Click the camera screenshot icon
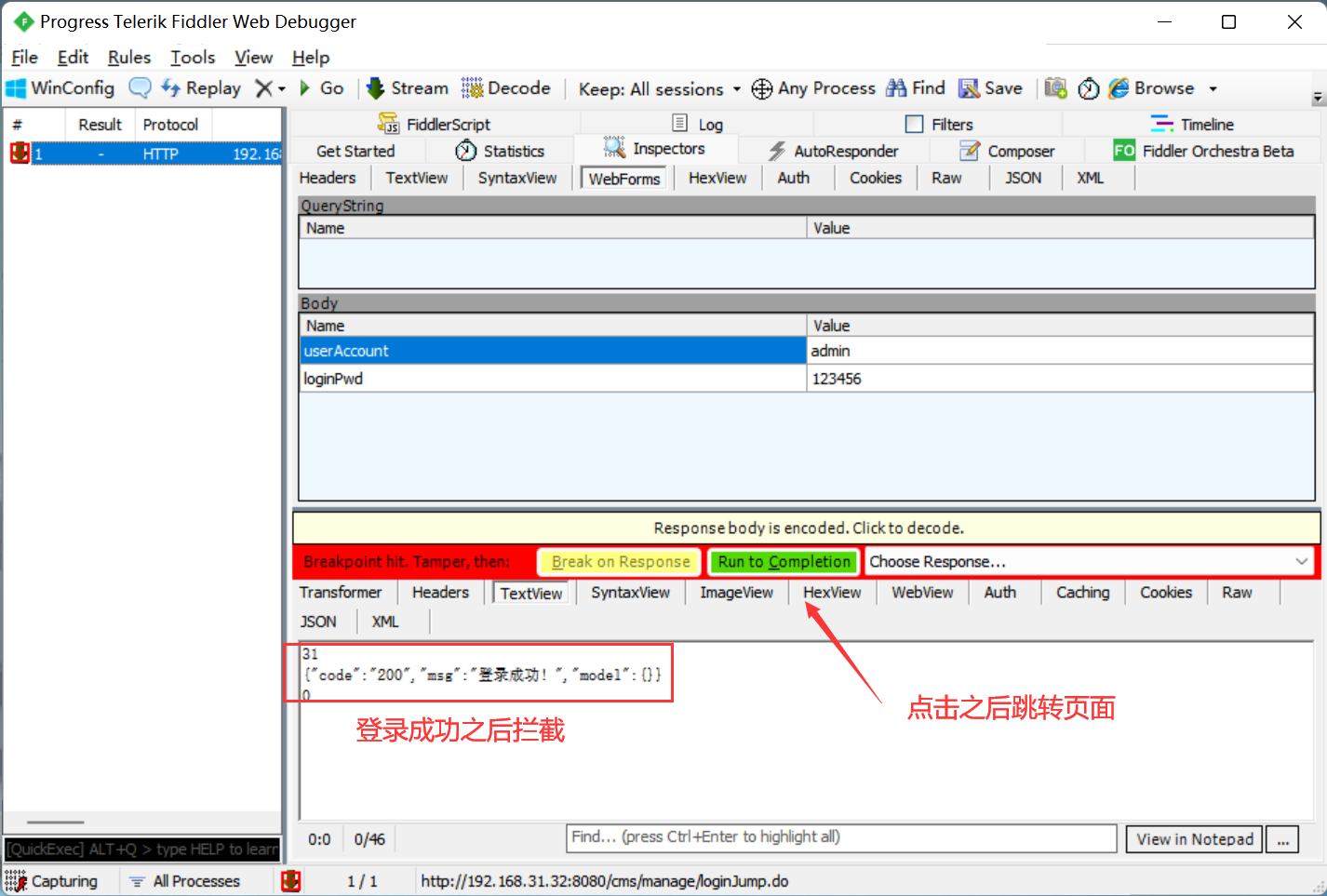Viewport: 1327px width, 896px height. tap(1055, 88)
